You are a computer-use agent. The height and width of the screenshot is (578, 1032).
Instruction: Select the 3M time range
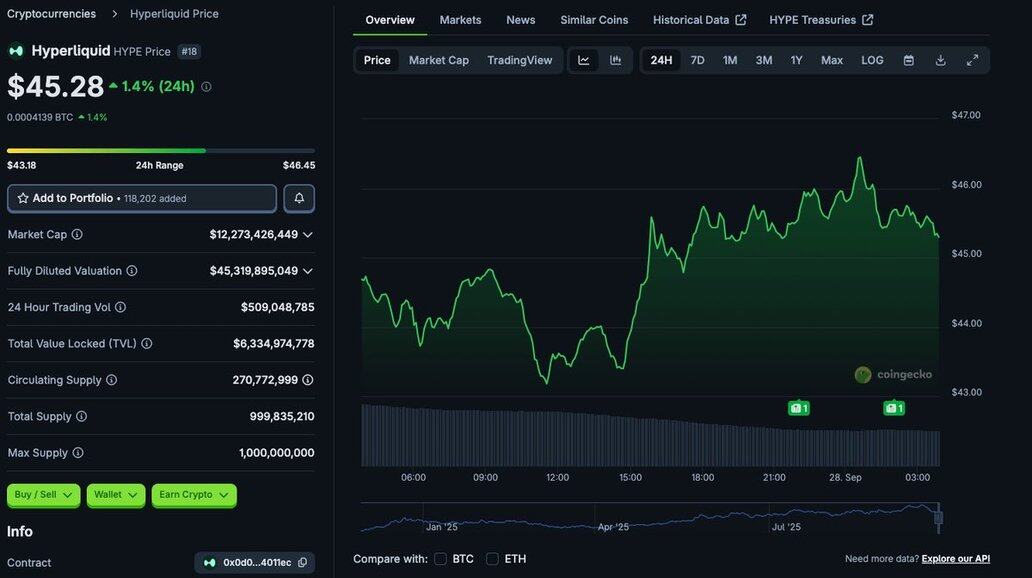pos(763,60)
